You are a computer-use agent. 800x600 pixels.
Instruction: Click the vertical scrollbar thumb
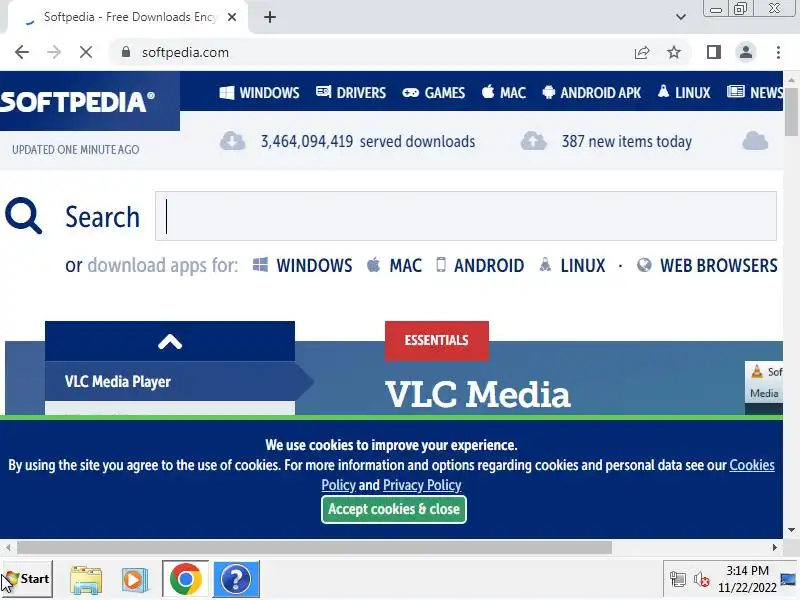coord(791,112)
